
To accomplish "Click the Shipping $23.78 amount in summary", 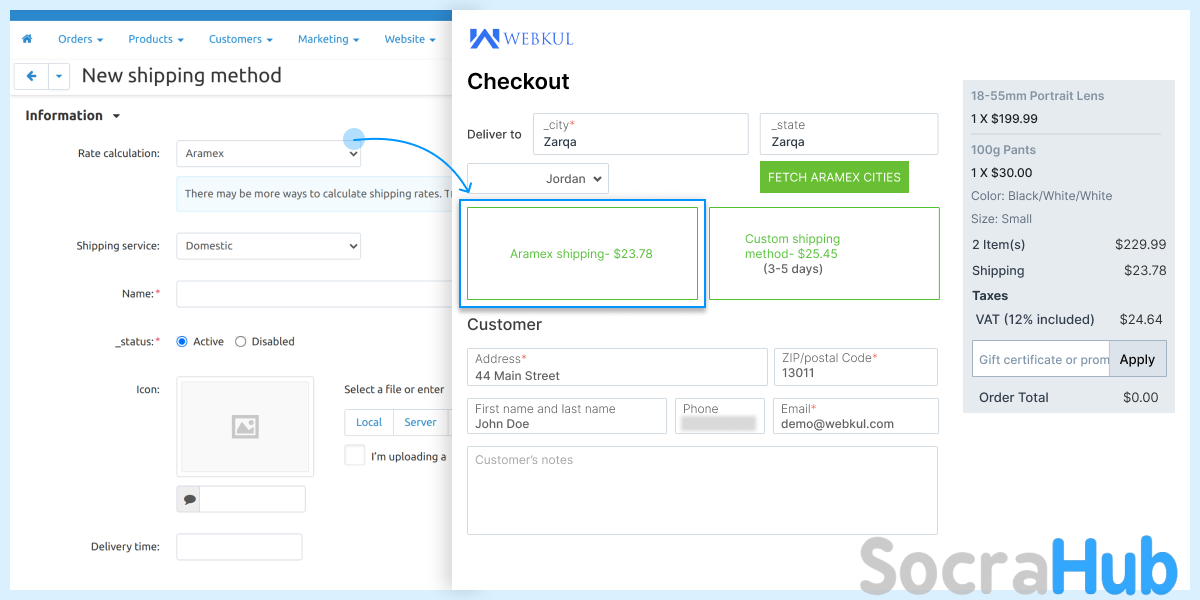I will click(x=1145, y=270).
